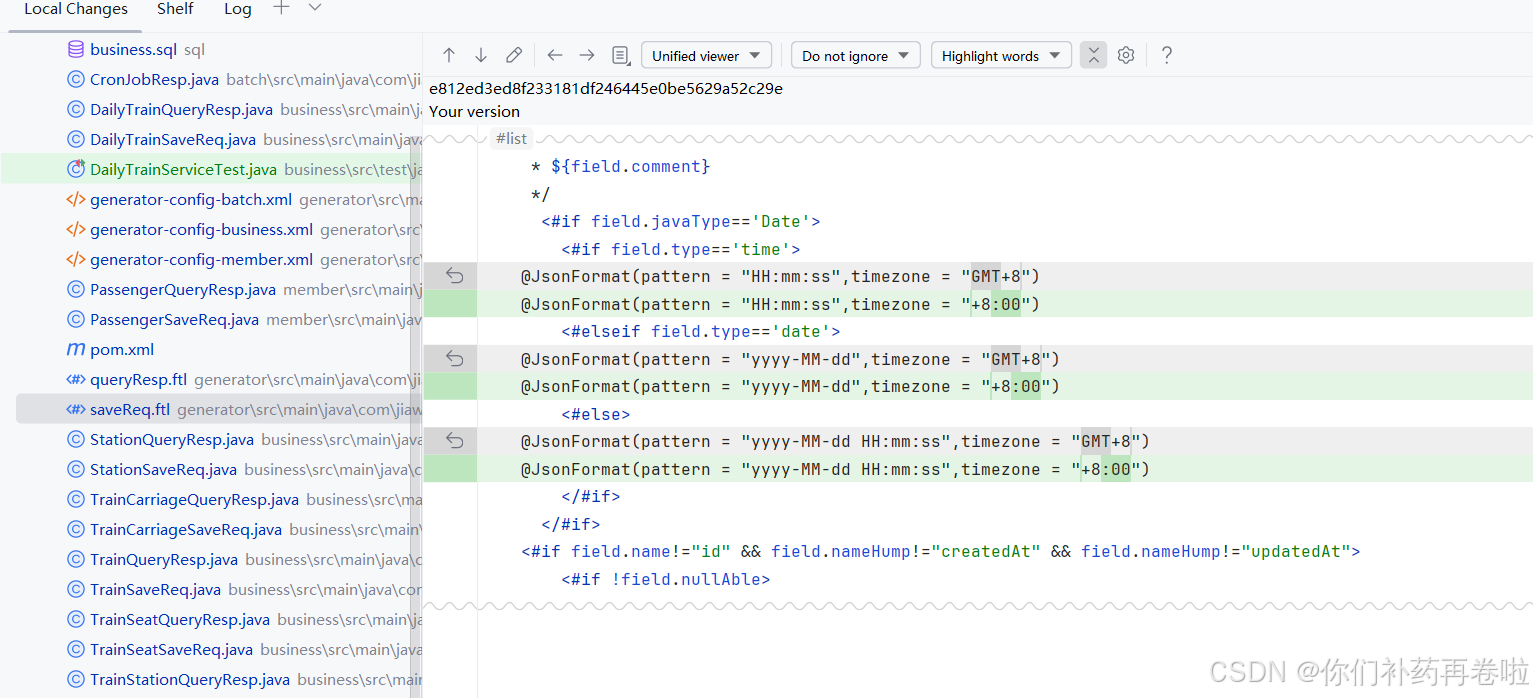Toggle collapse unchanged fragments button
This screenshot has height=698, width=1533.
pyautogui.click(x=1093, y=55)
